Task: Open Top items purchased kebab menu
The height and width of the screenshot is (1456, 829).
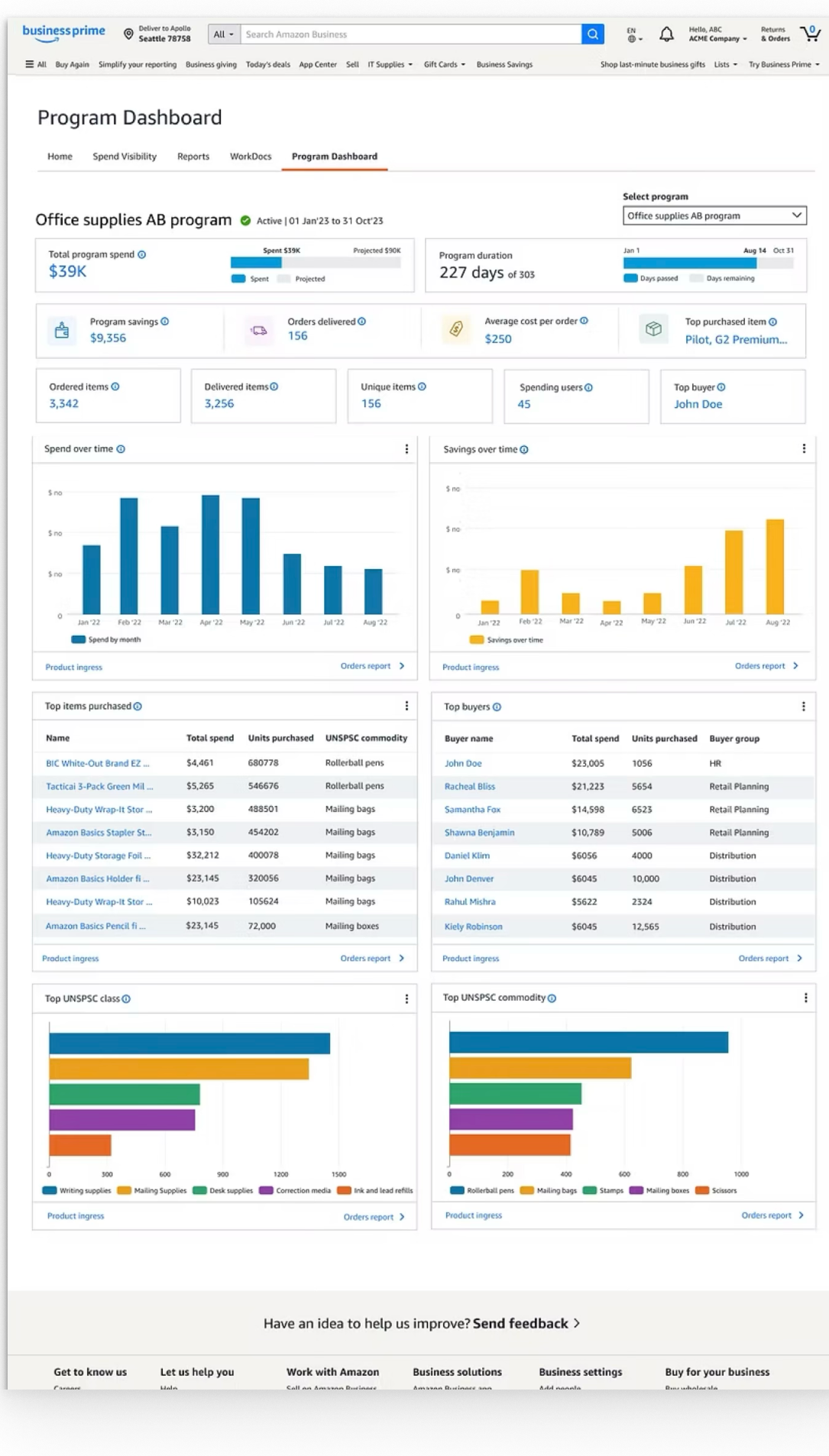Action: click(406, 706)
